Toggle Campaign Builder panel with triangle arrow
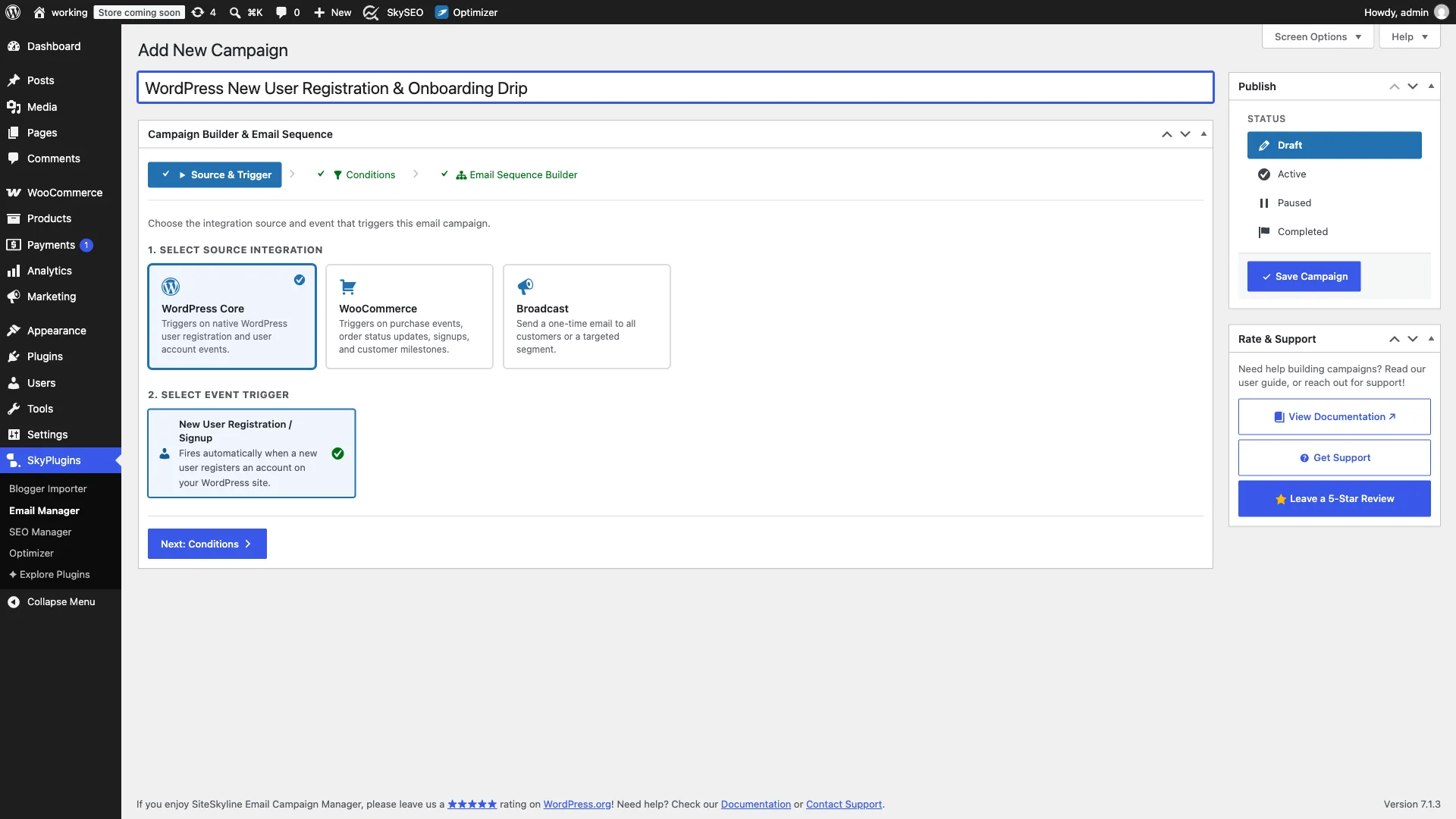 [1203, 134]
